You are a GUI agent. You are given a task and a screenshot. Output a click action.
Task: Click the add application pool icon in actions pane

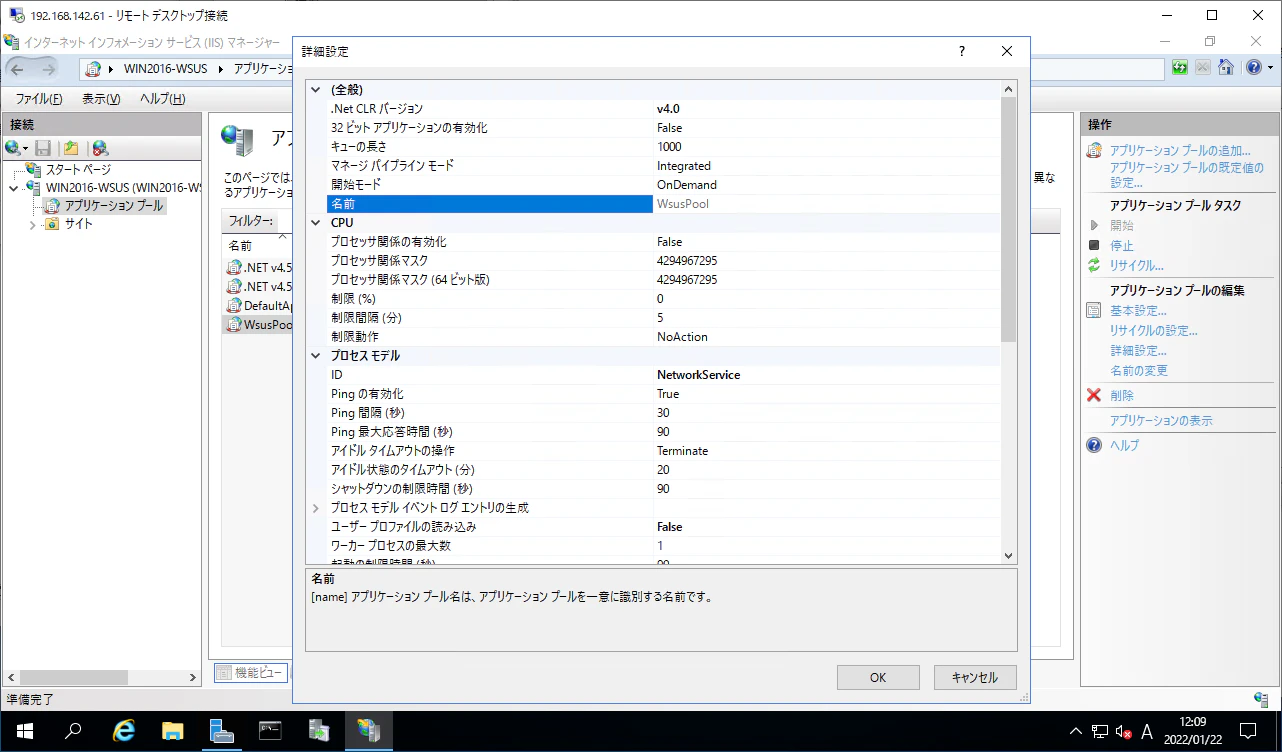[1094, 150]
